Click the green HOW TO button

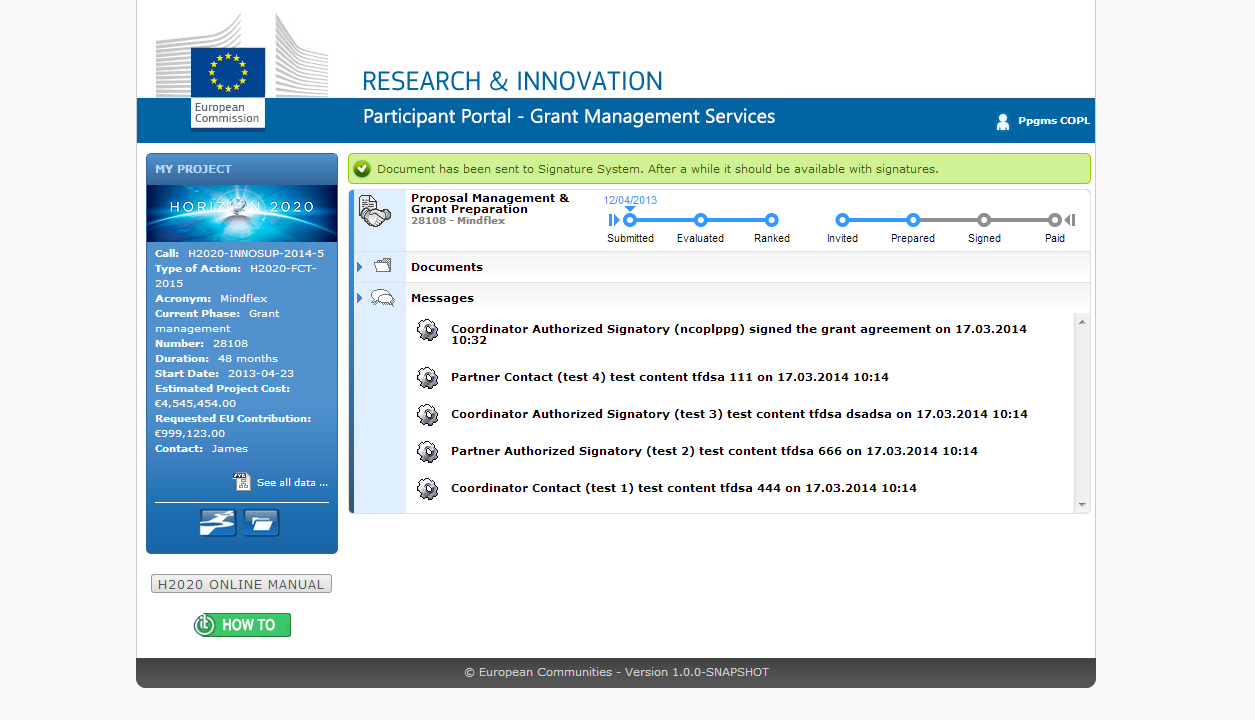pos(242,625)
